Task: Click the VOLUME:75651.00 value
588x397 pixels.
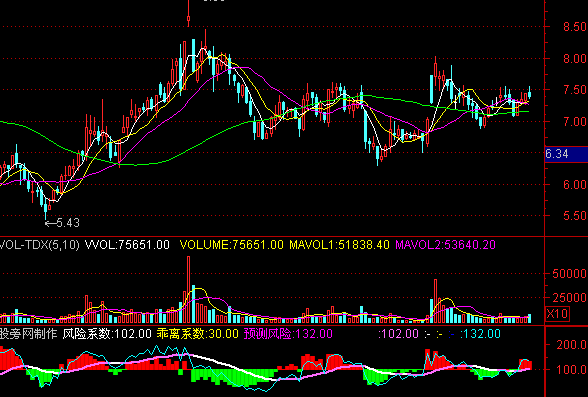Action: [x=231, y=245]
